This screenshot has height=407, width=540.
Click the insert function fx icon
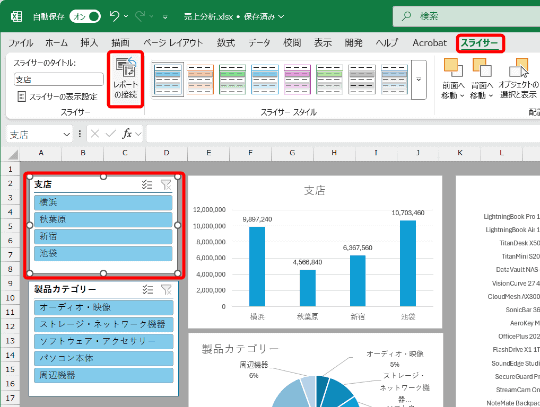click(127, 134)
